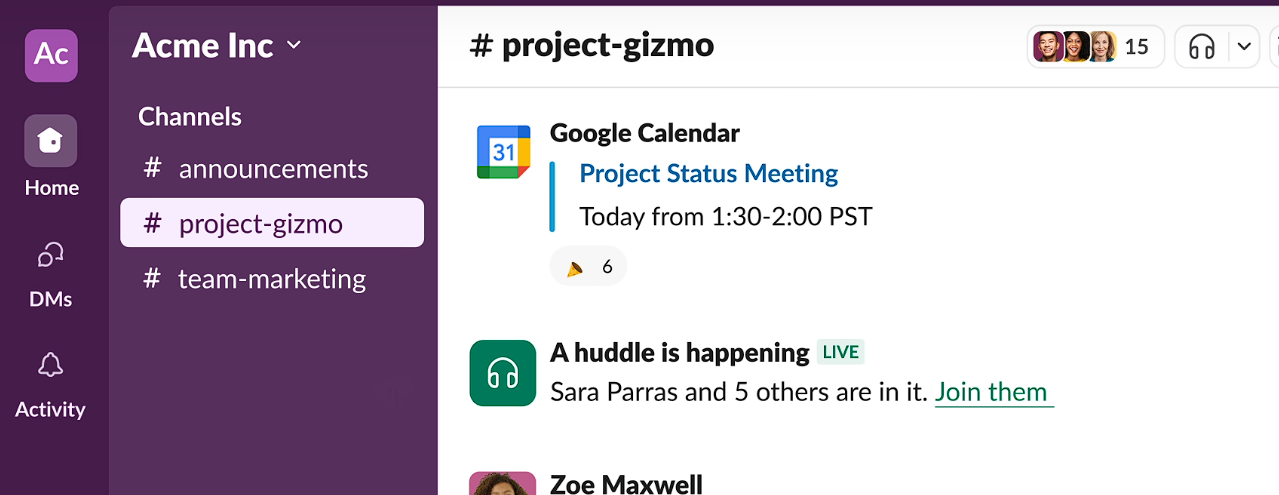The height and width of the screenshot is (495, 1279).
Task: View the 15 channel members list
Action: [x=1095, y=46]
